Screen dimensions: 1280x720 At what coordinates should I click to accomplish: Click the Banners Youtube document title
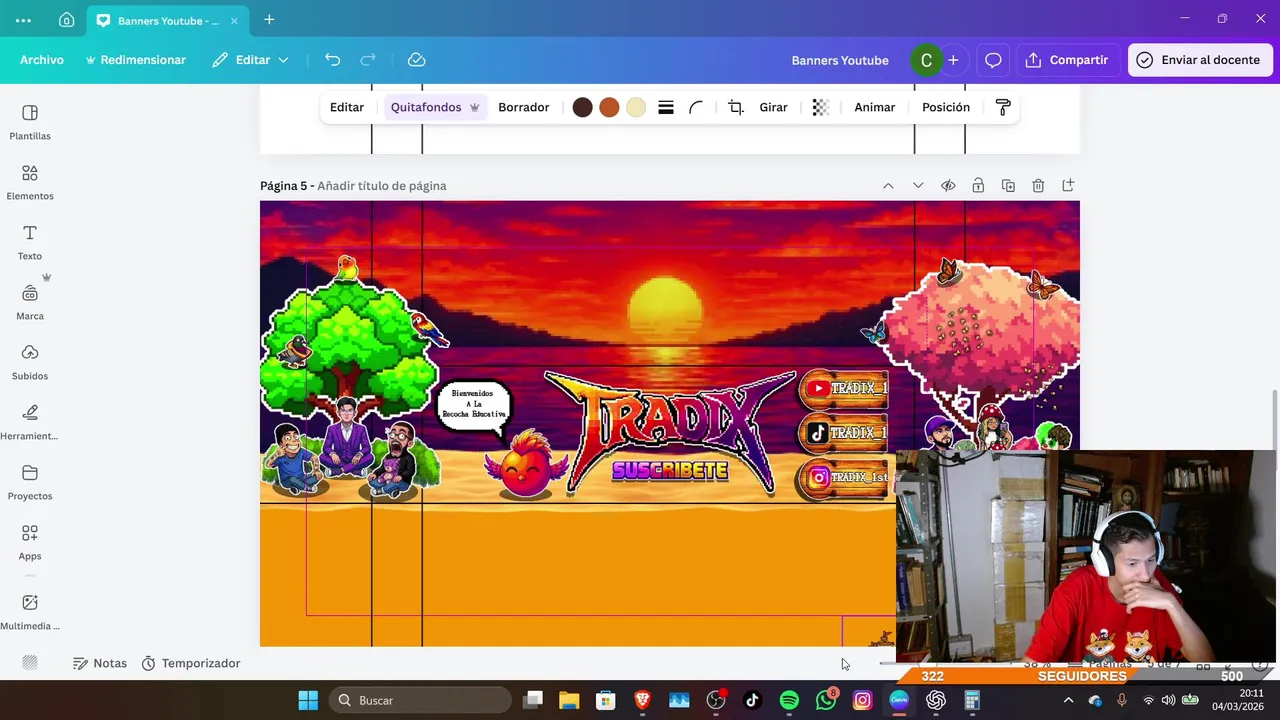pyautogui.click(x=840, y=60)
